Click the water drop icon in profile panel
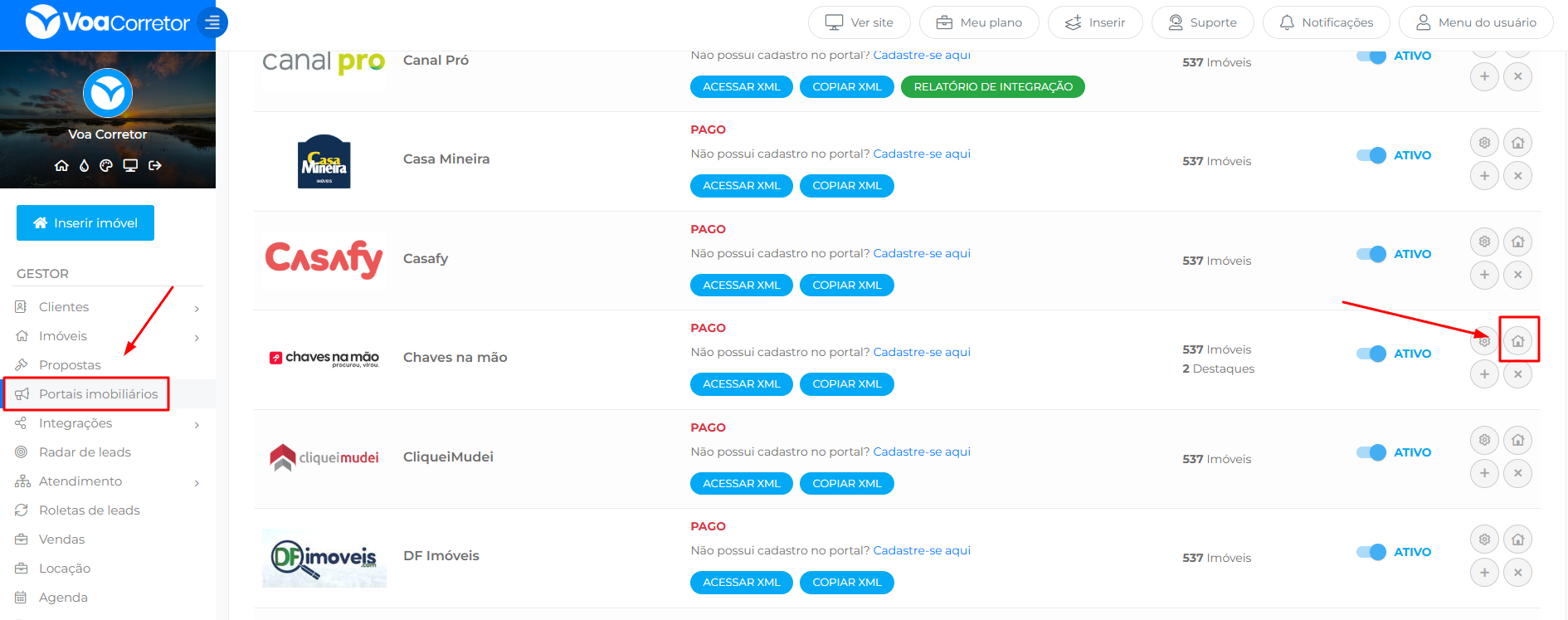This screenshot has height=620, width=1568. point(84,165)
